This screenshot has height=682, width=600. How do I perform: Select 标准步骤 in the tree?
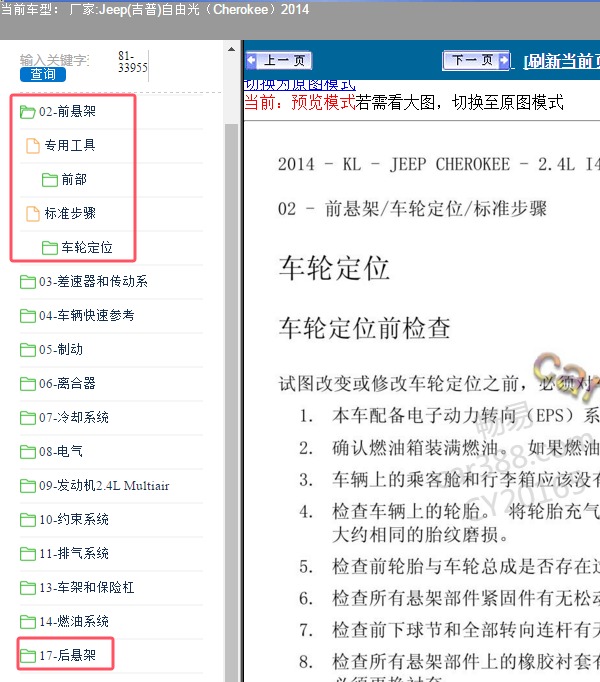pyautogui.click(x=70, y=214)
